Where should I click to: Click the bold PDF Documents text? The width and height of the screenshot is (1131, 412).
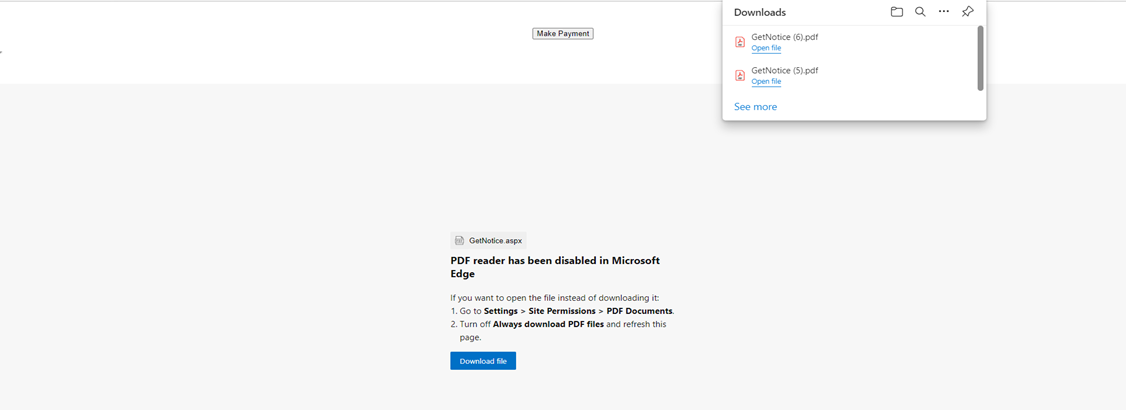click(639, 311)
